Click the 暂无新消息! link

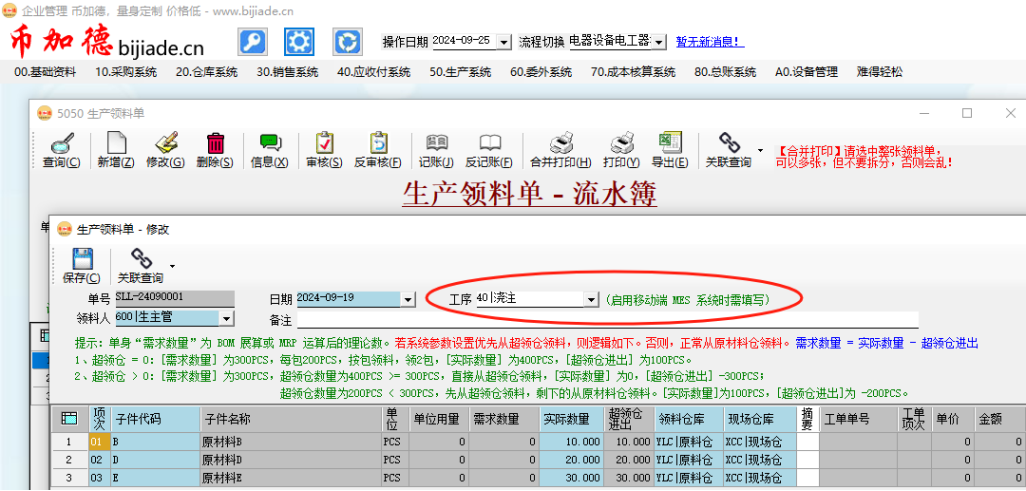pyautogui.click(x=710, y=42)
